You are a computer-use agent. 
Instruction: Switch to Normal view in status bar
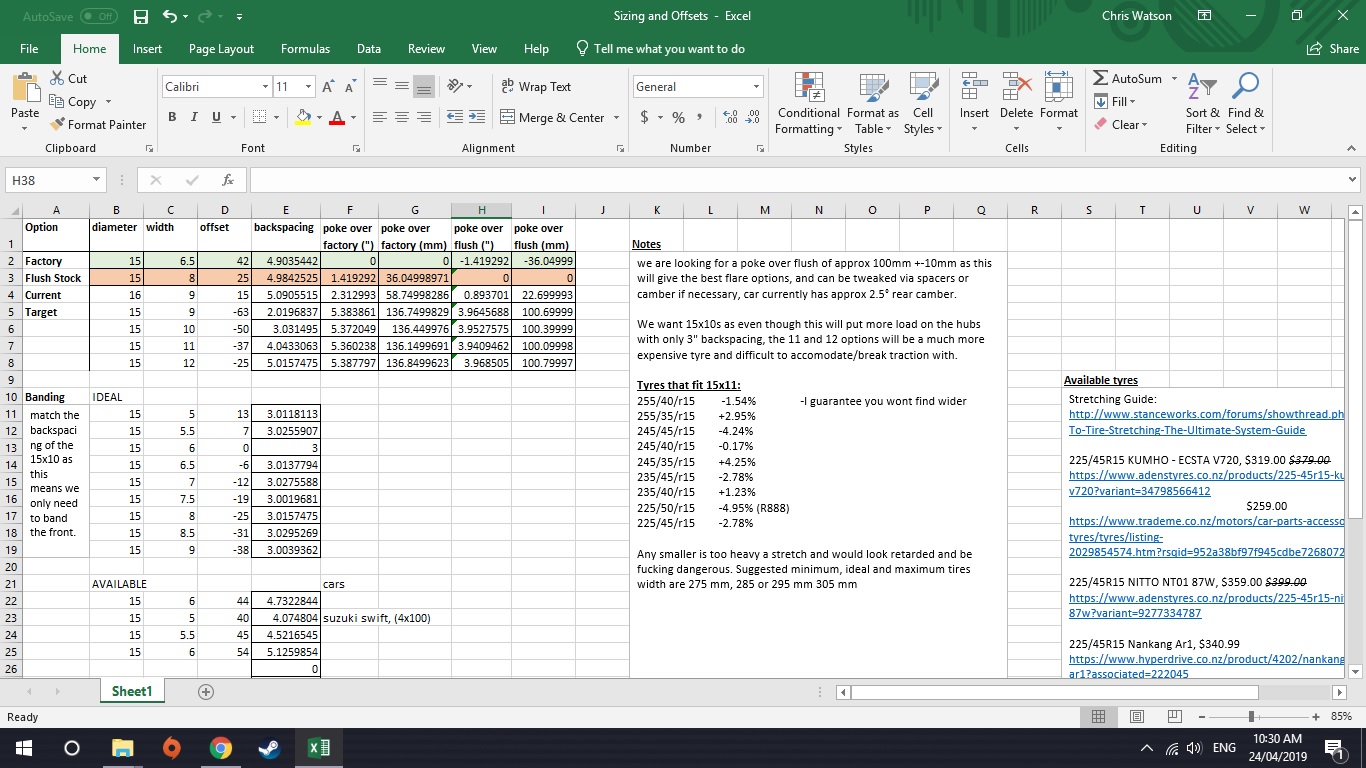tap(1099, 717)
